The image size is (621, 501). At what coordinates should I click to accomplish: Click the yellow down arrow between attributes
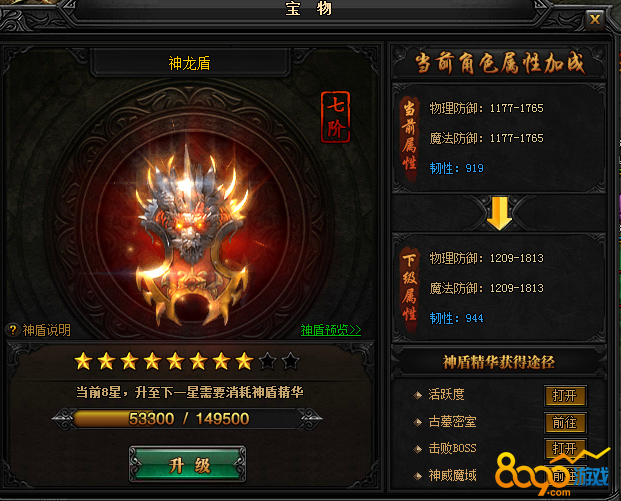click(x=499, y=213)
